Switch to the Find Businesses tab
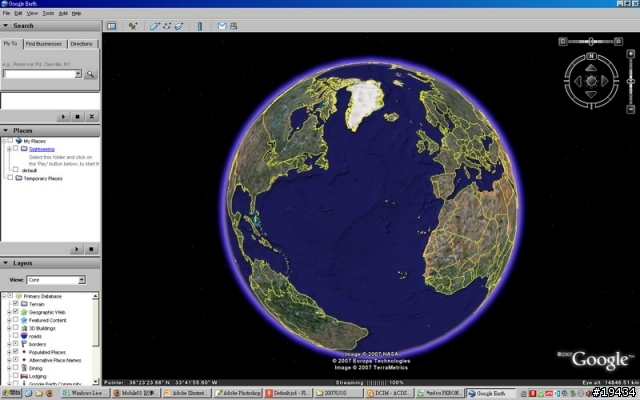Screen dimensions: 640x400 tap(44, 44)
